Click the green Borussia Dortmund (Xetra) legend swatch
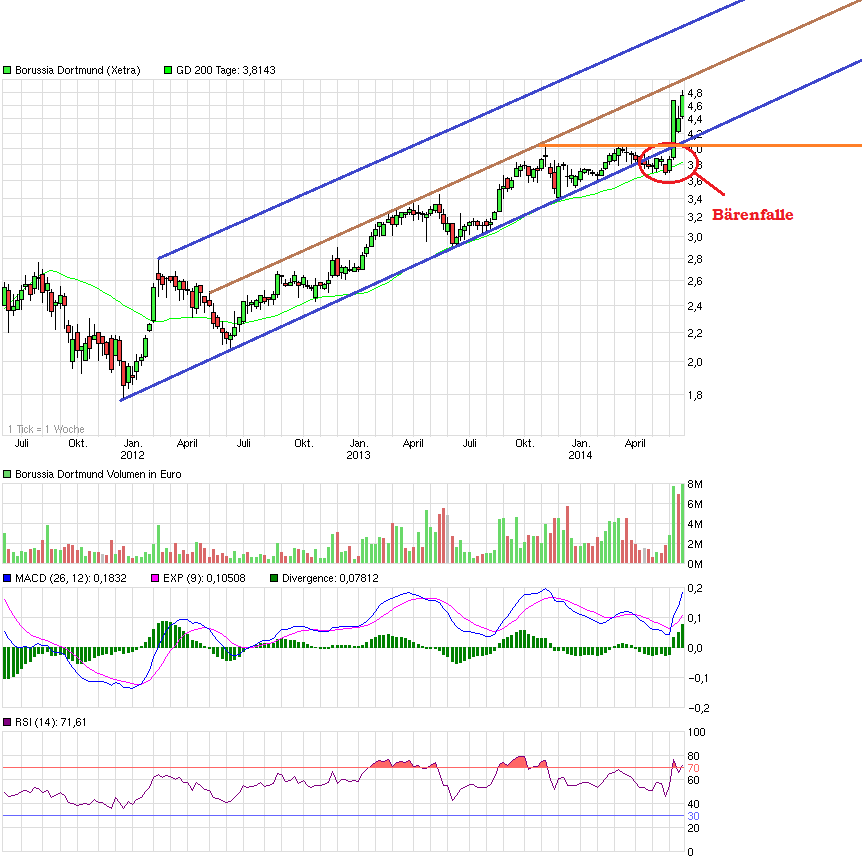 (x=7, y=70)
